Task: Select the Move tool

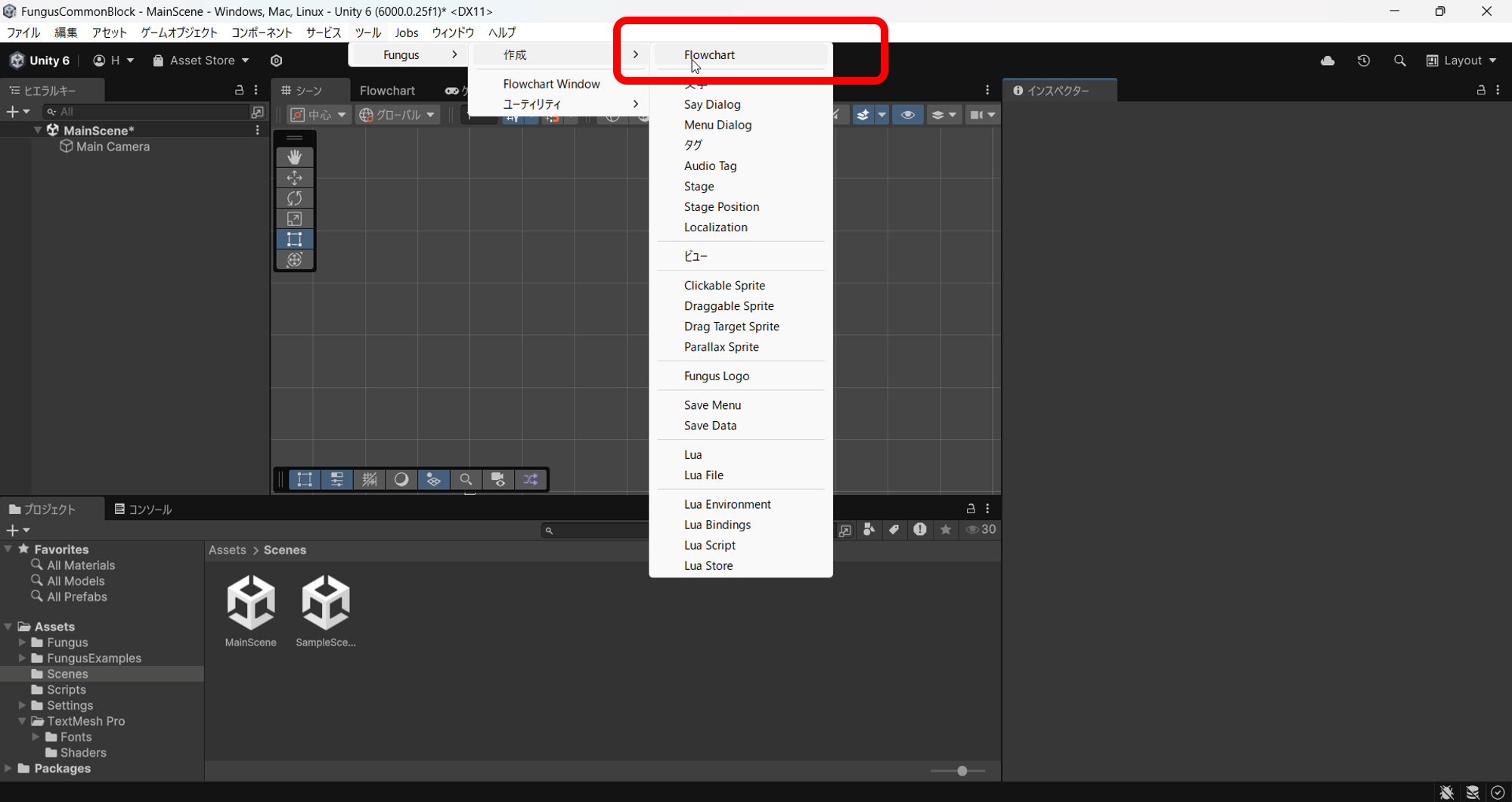Action: [294, 178]
